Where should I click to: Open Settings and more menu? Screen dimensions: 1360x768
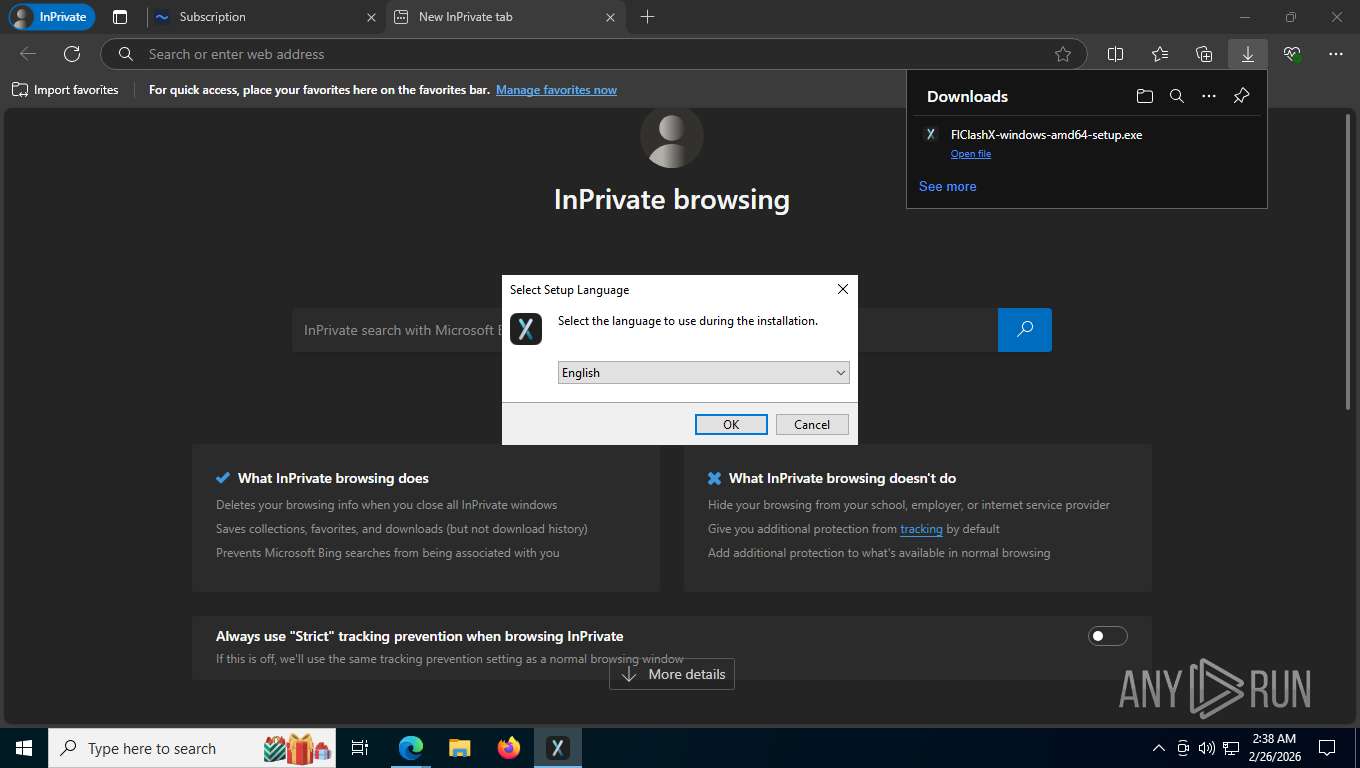tap(1336, 54)
